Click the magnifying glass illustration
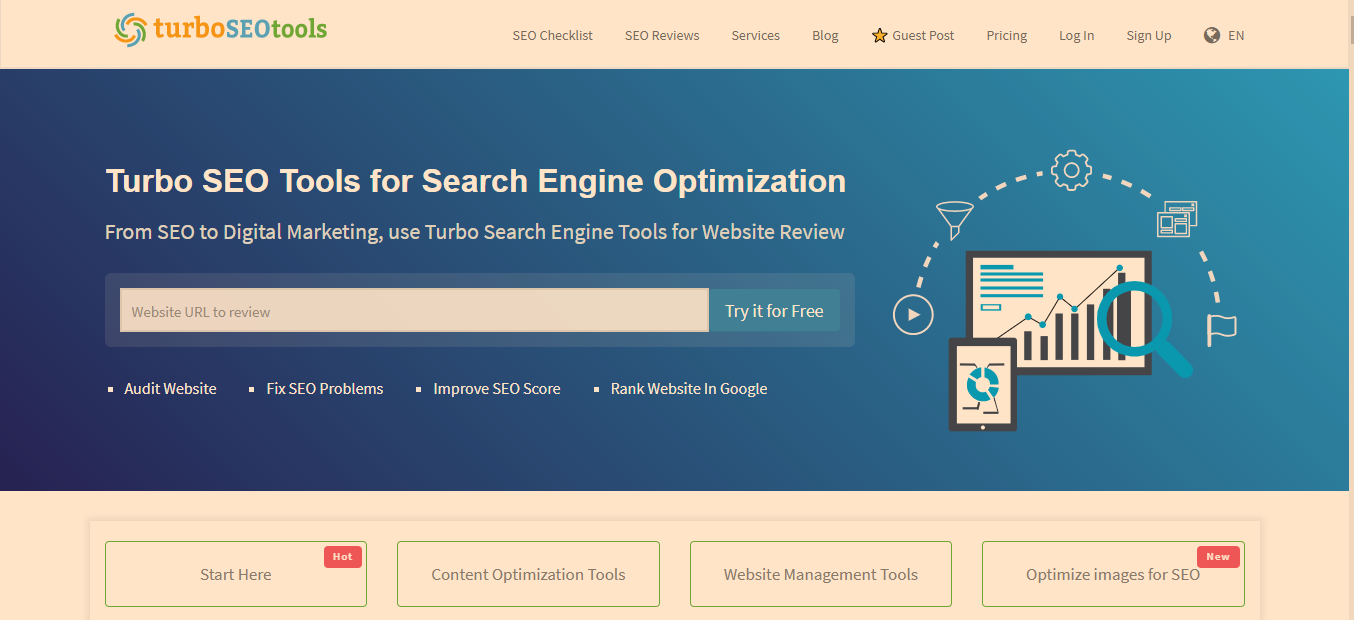The width and height of the screenshot is (1354, 620). click(1146, 328)
